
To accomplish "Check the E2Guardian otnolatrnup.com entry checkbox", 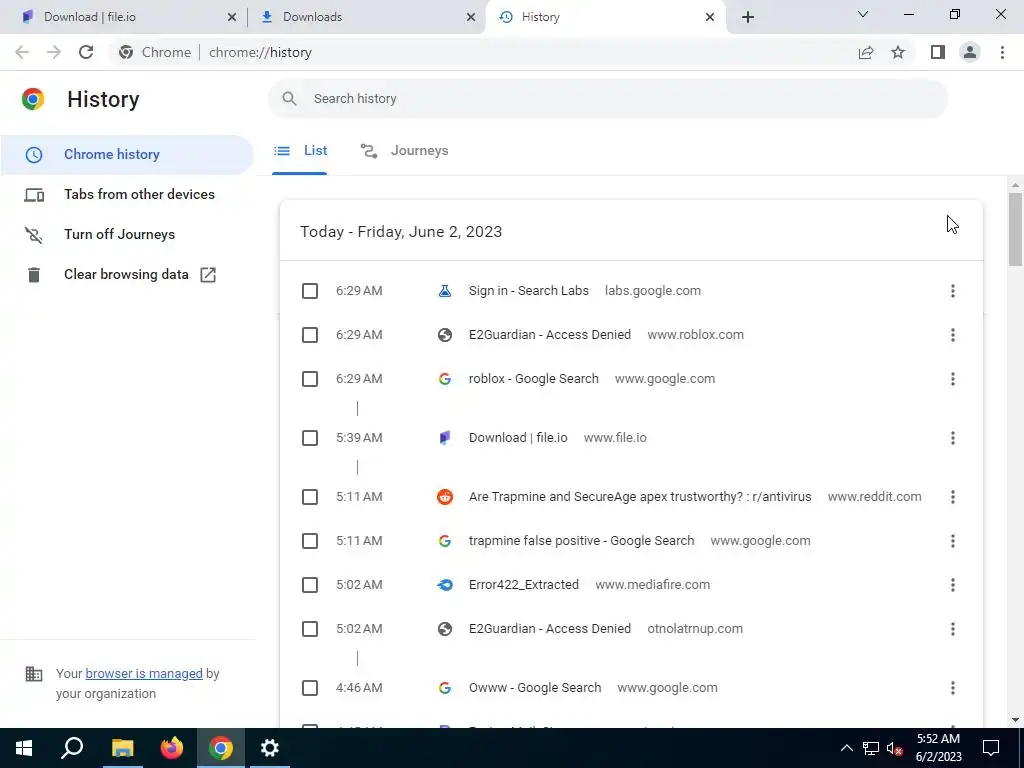I will click(310, 629).
